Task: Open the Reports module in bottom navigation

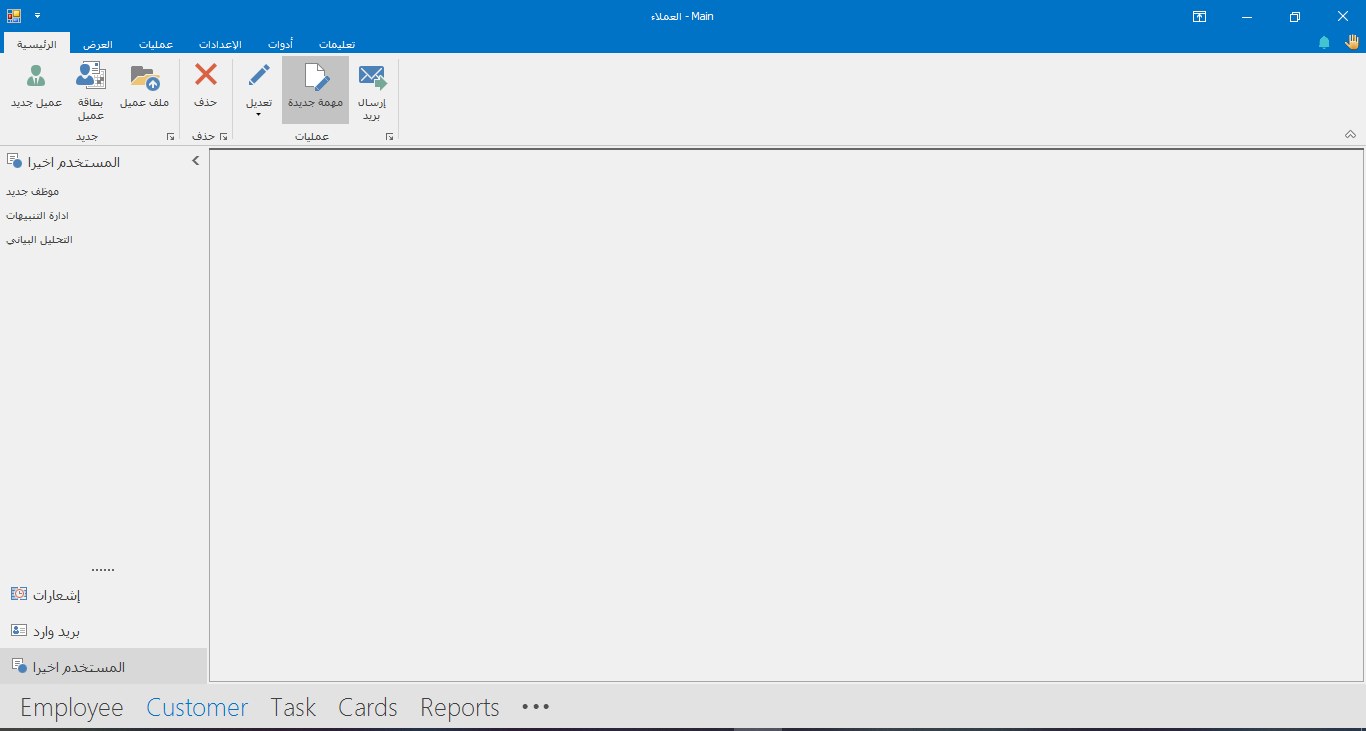Action: click(x=459, y=708)
